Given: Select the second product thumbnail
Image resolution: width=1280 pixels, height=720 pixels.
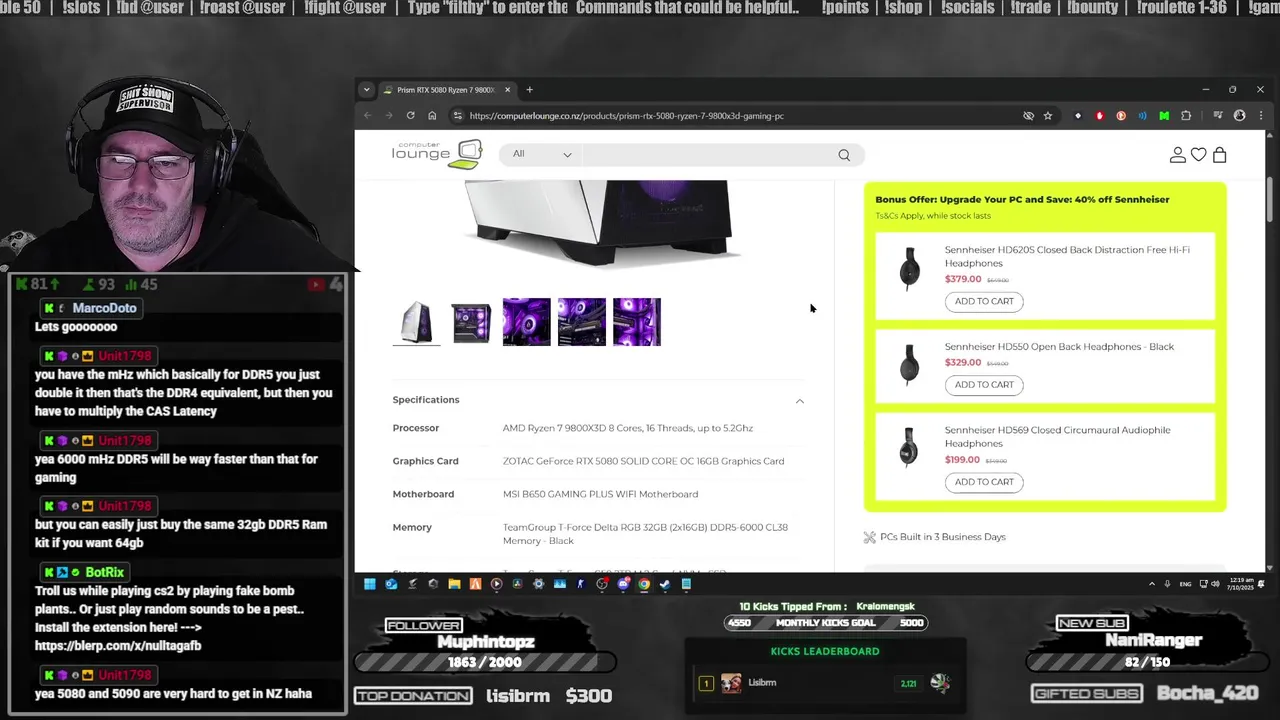Looking at the screenshot, I should [x=471, y=322].
